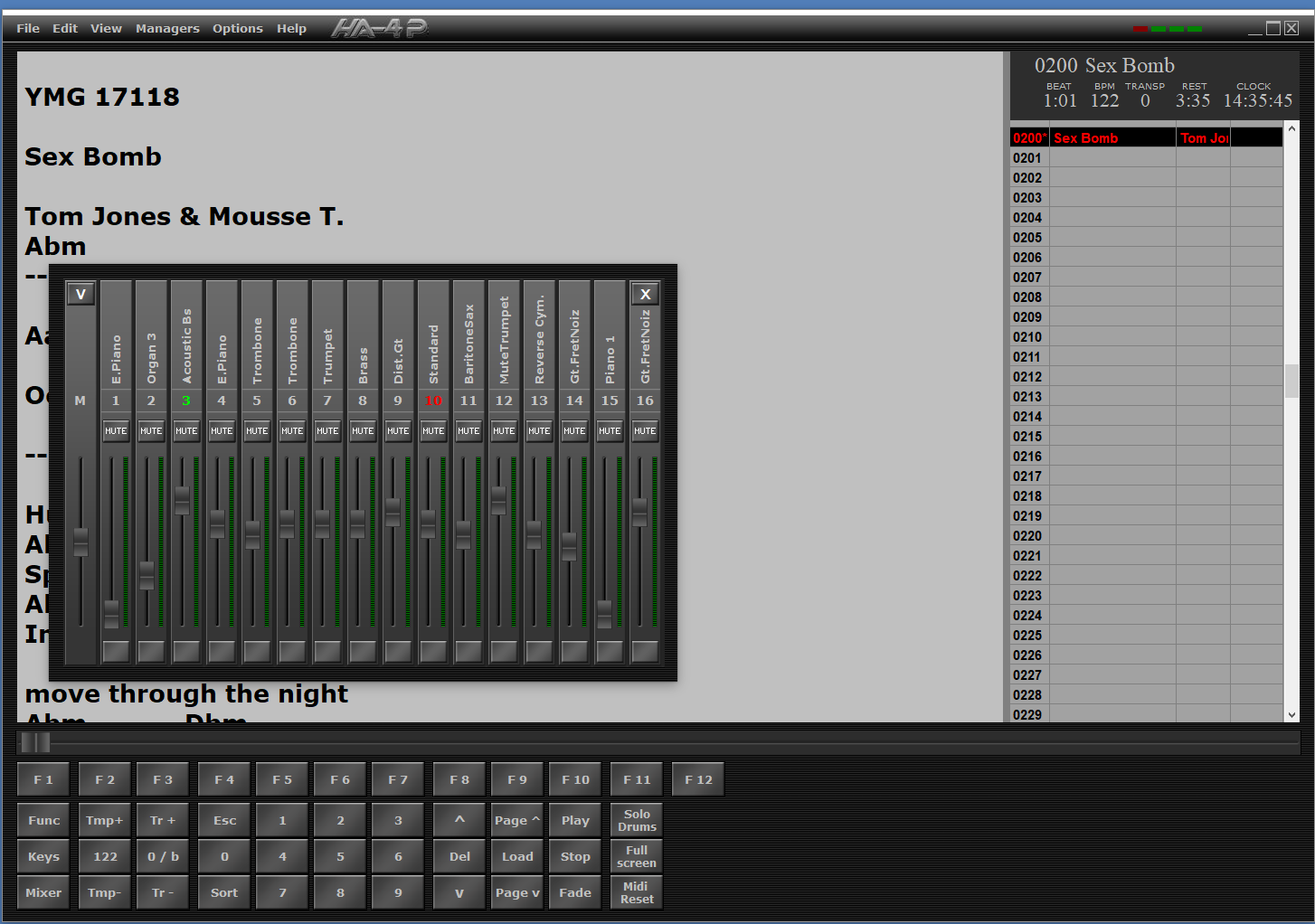
Task: Click the Solo Drums button
Action: [637, 820]
